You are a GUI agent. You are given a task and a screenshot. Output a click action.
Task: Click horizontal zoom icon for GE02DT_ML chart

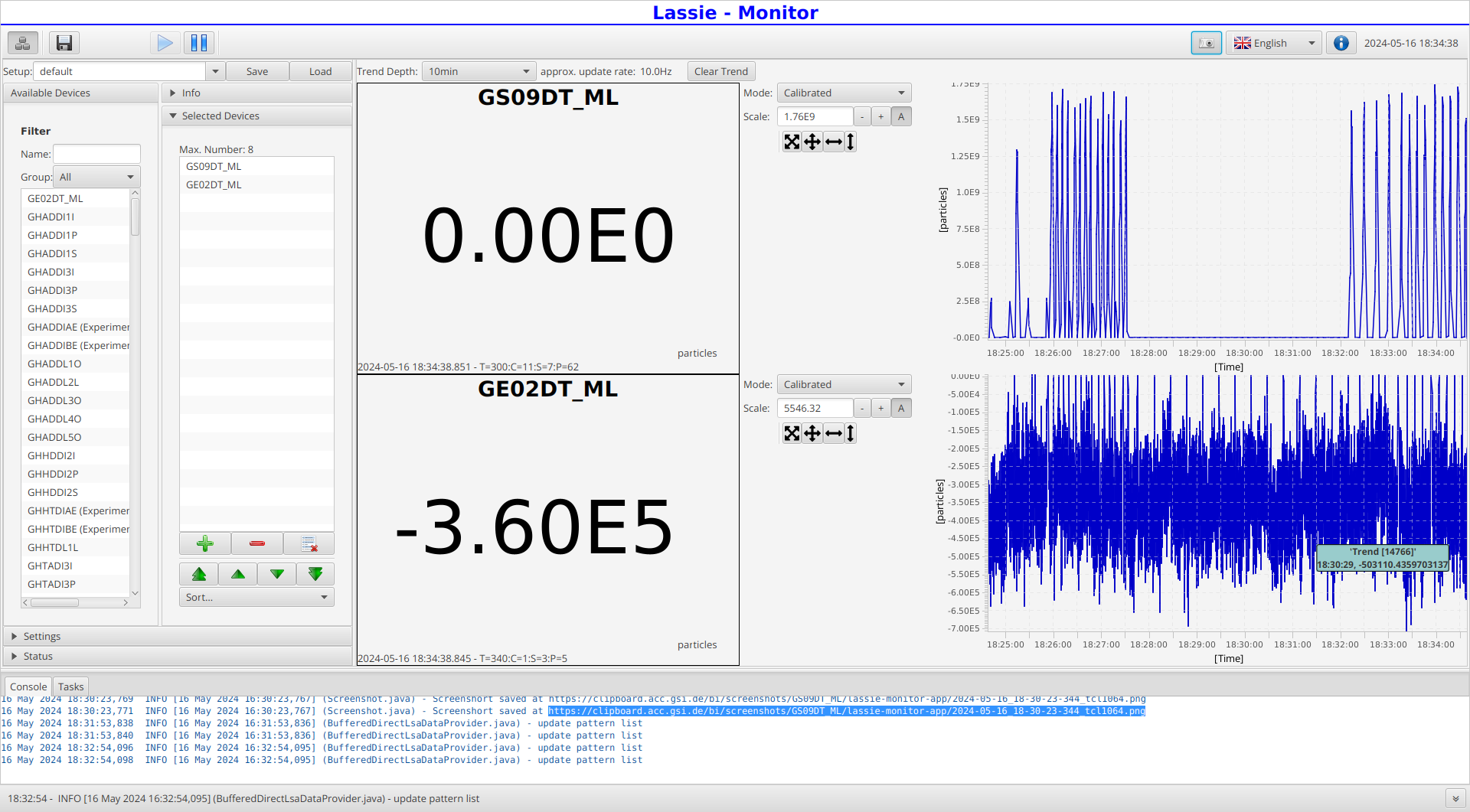coord(834,433)
